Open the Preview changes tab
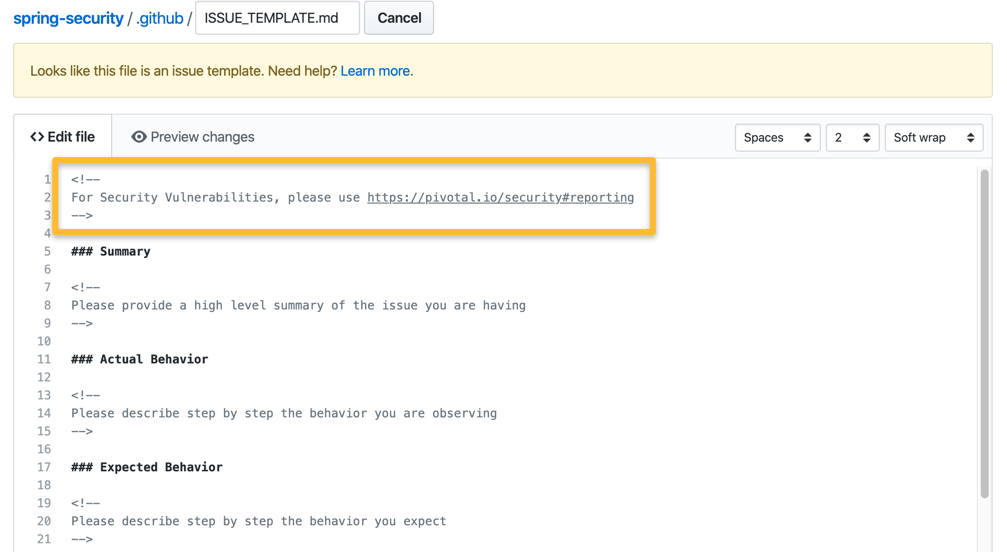The image size is (1007, 552). coord(193,137)
